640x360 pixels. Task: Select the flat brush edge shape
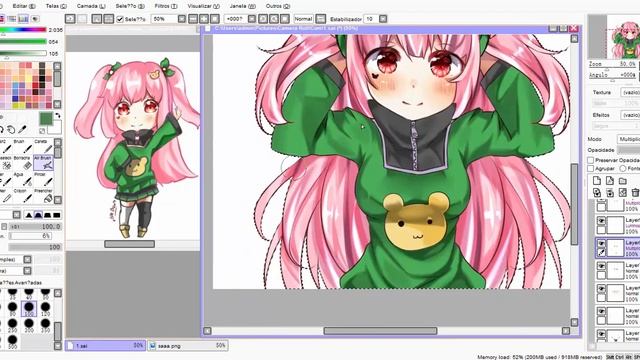[57, 215]
